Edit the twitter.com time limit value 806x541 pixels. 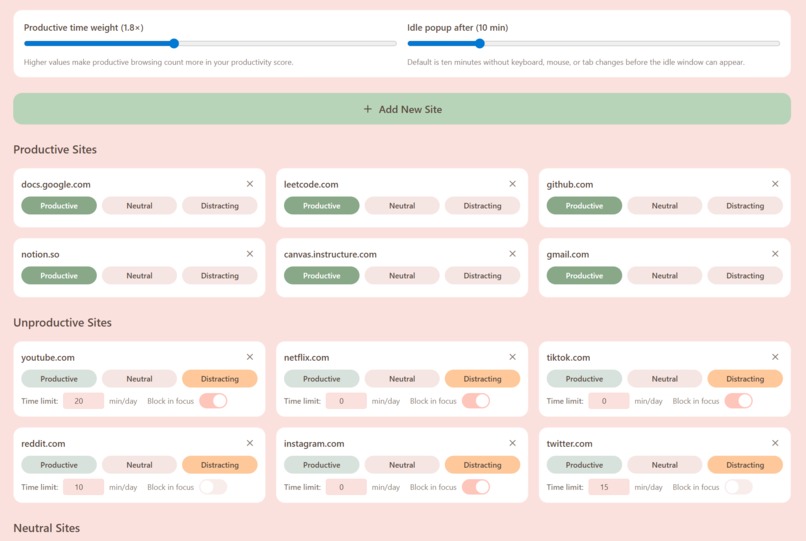pyautogui.click(x=609, y=488)
